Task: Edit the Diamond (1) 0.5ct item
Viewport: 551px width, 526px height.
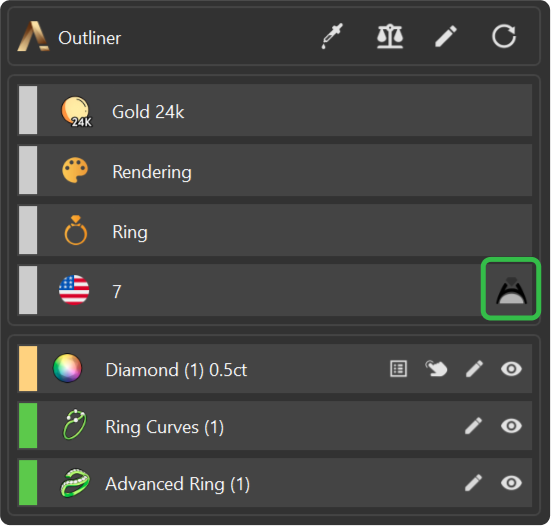Action: pos(474,369)
